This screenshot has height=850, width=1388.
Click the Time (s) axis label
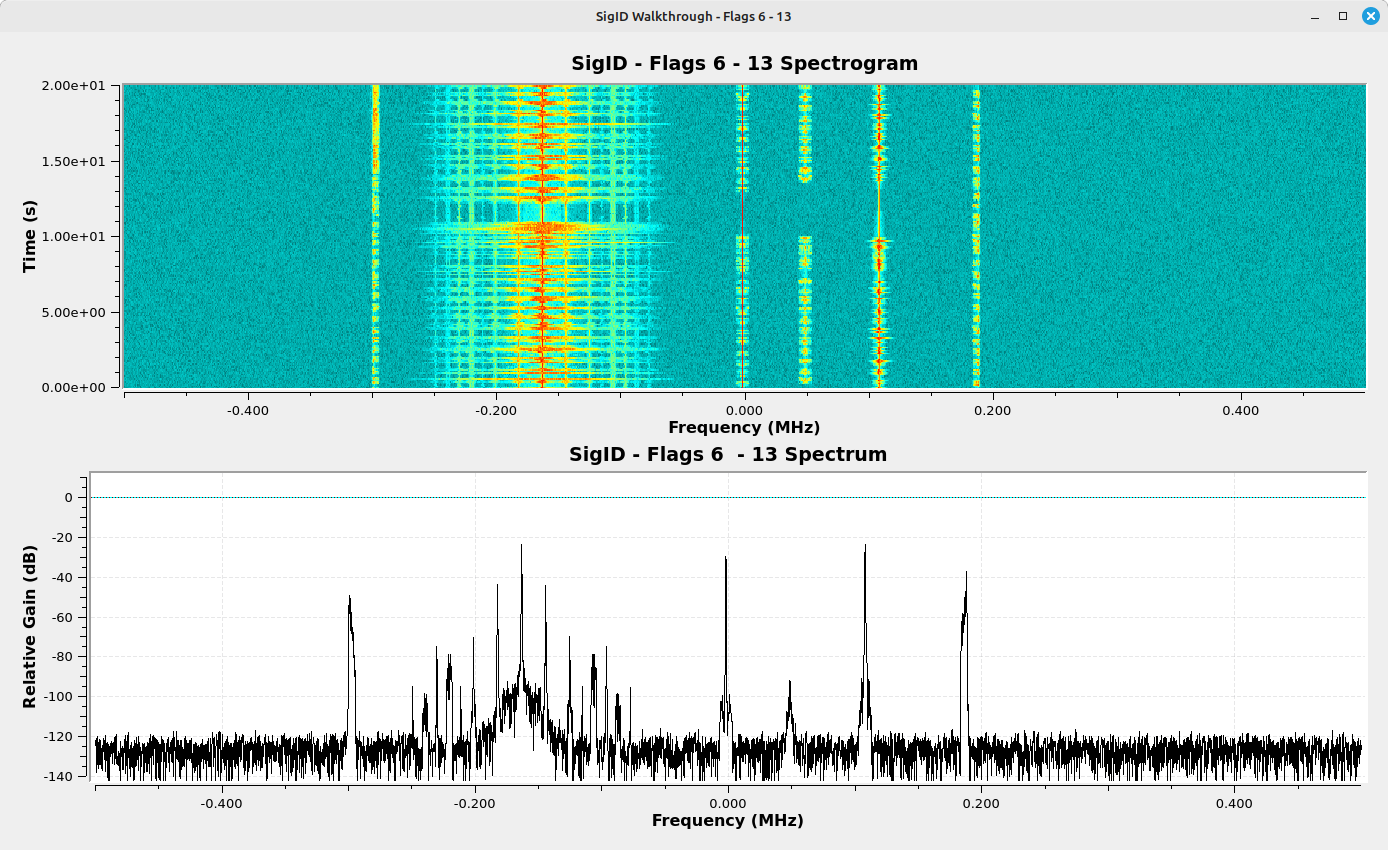tap(30, 235)
